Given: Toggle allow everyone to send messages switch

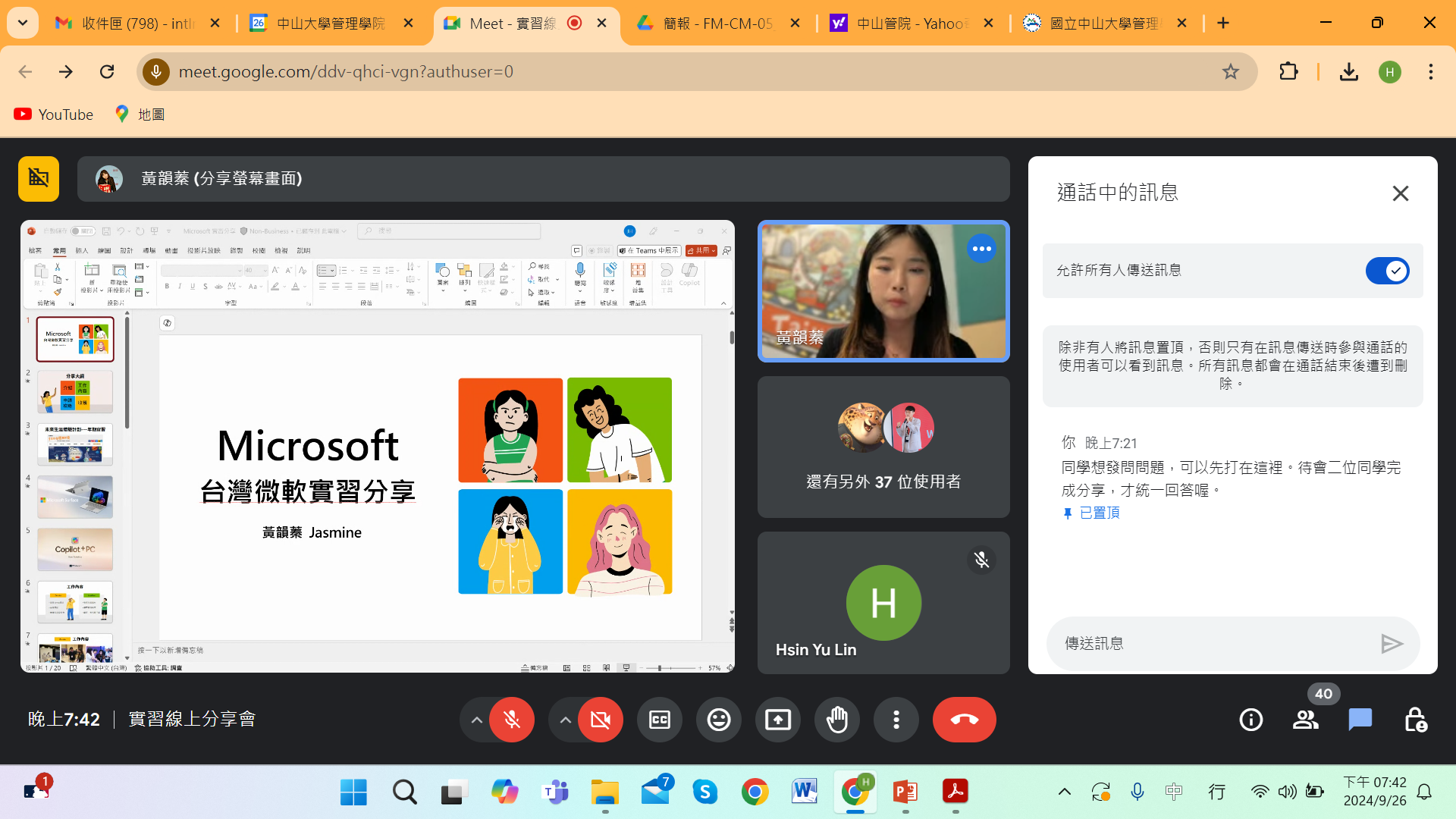Looking at the screenshot, I should [1387, 271].
